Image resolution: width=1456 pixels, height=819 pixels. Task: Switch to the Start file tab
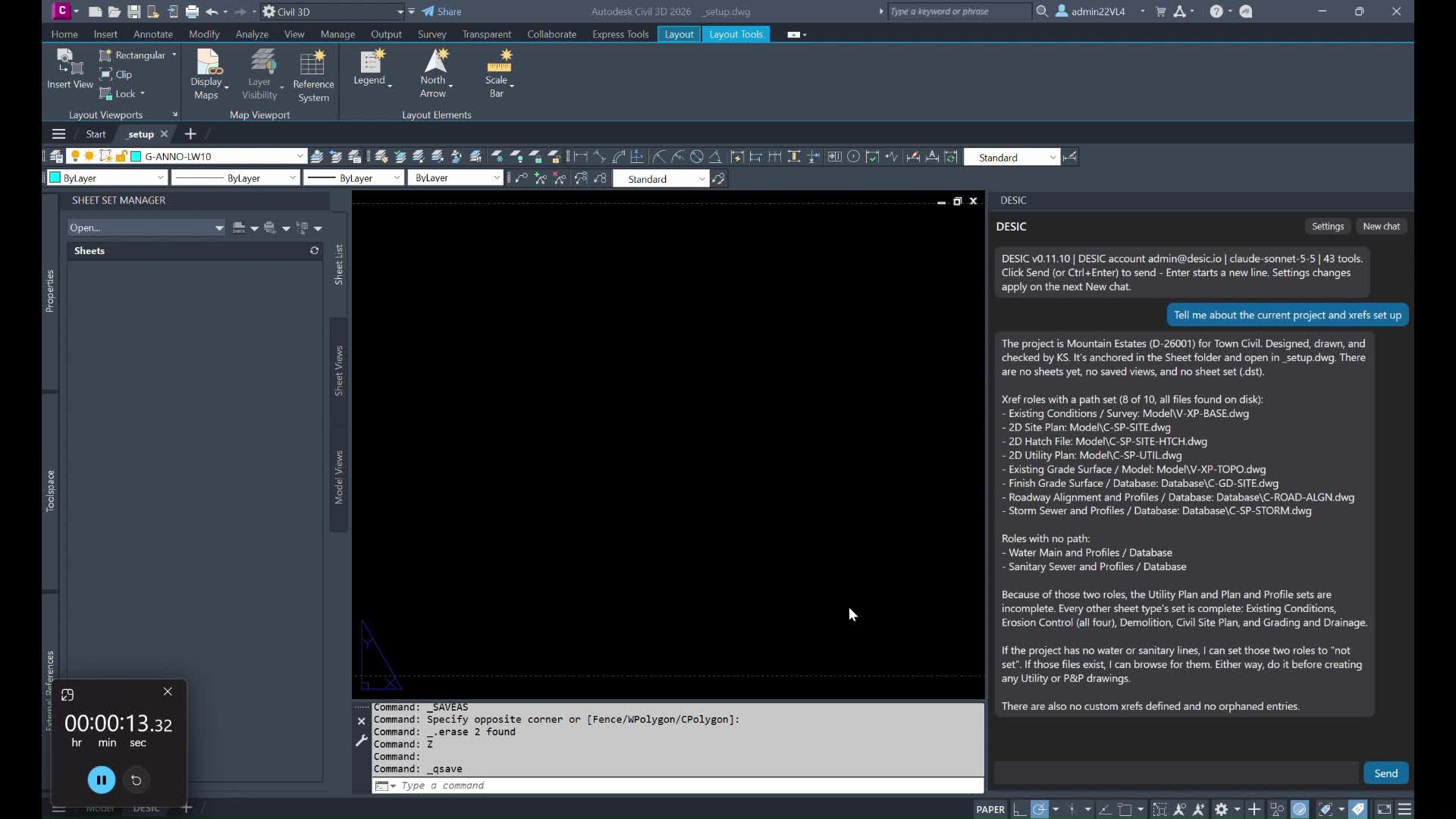96,133
